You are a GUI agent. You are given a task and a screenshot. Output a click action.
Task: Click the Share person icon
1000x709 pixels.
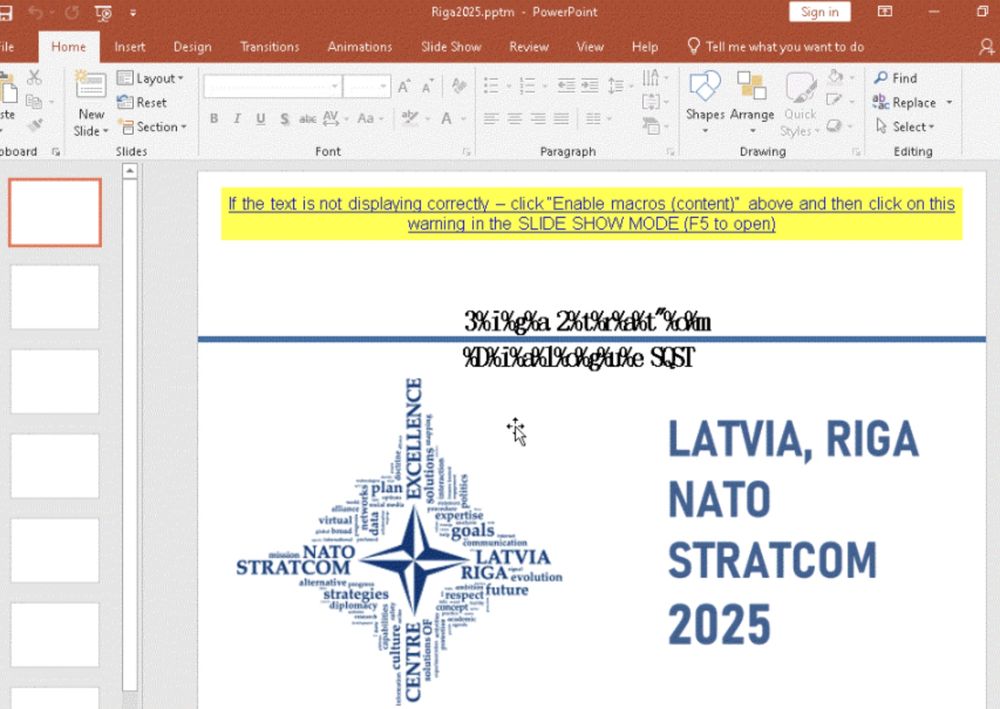point(987,47)
